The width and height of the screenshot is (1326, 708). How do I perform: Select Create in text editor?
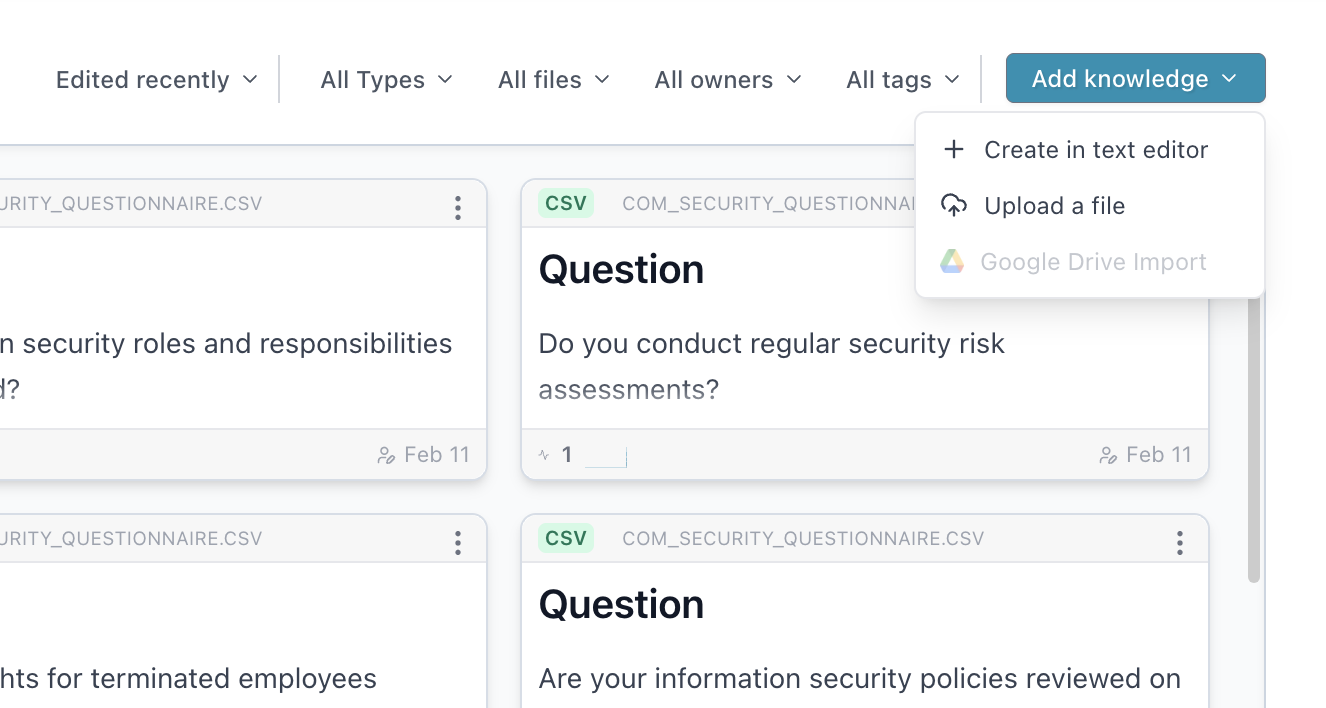click(x=1096, y=149)
